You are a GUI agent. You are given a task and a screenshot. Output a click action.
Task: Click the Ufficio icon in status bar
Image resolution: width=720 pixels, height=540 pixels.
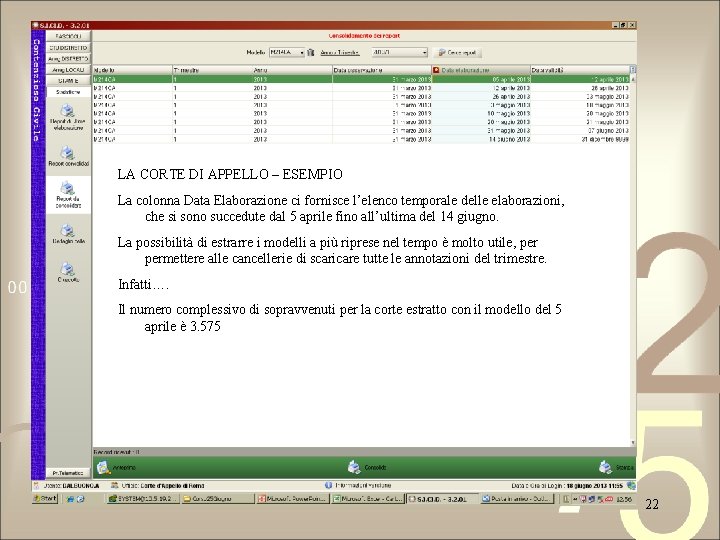(x=114, y=485)
